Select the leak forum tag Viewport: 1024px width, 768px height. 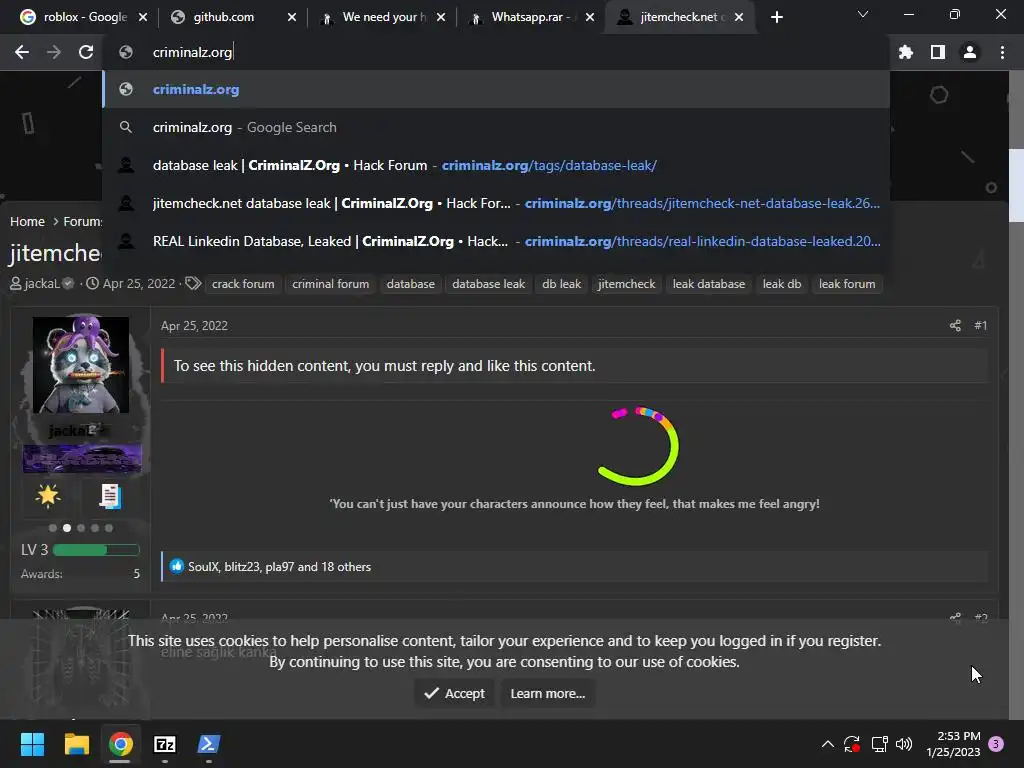tap(847, 284)
